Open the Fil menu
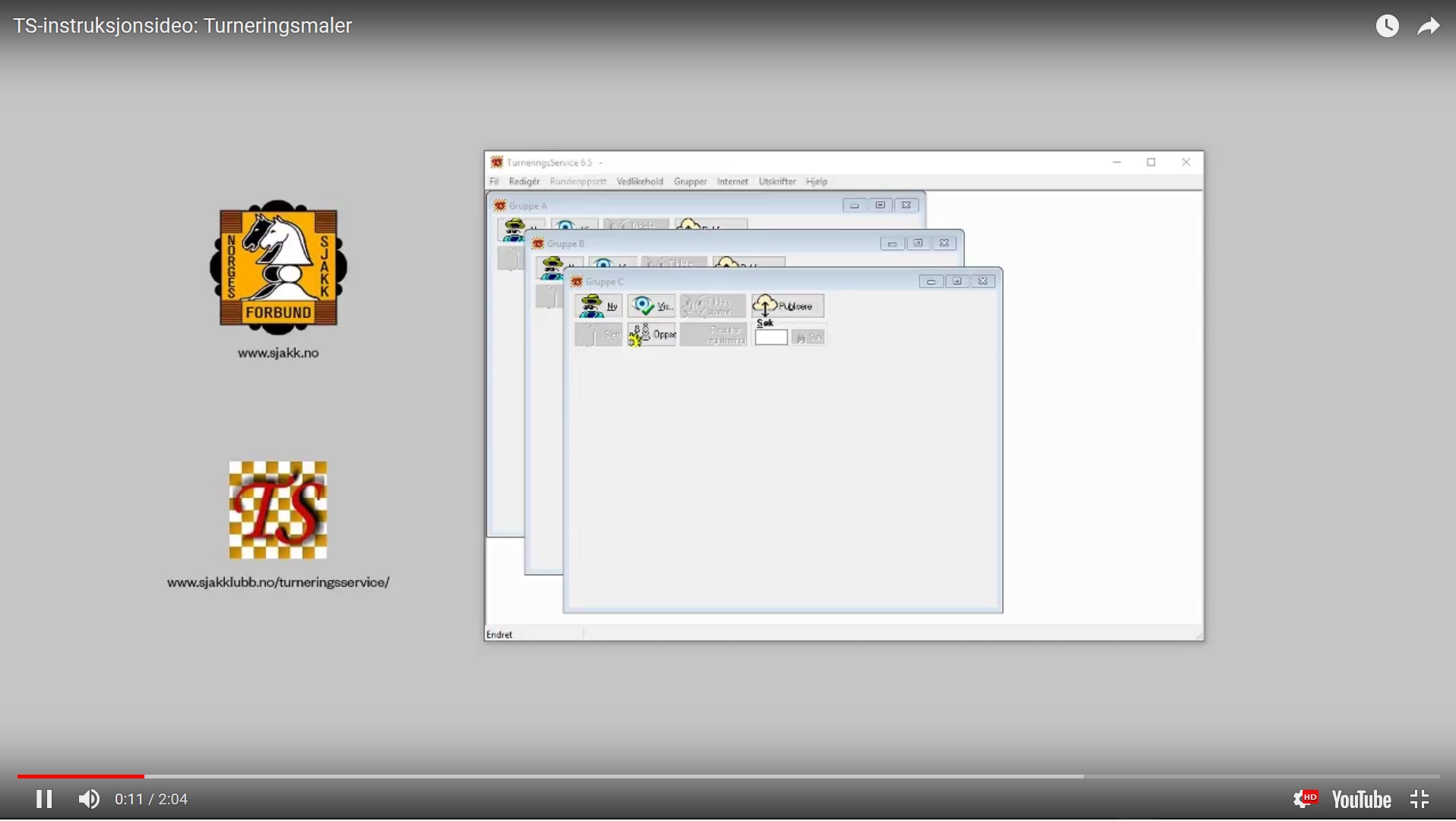This screenshot has height=821, width=1456. tap(494, 182)
